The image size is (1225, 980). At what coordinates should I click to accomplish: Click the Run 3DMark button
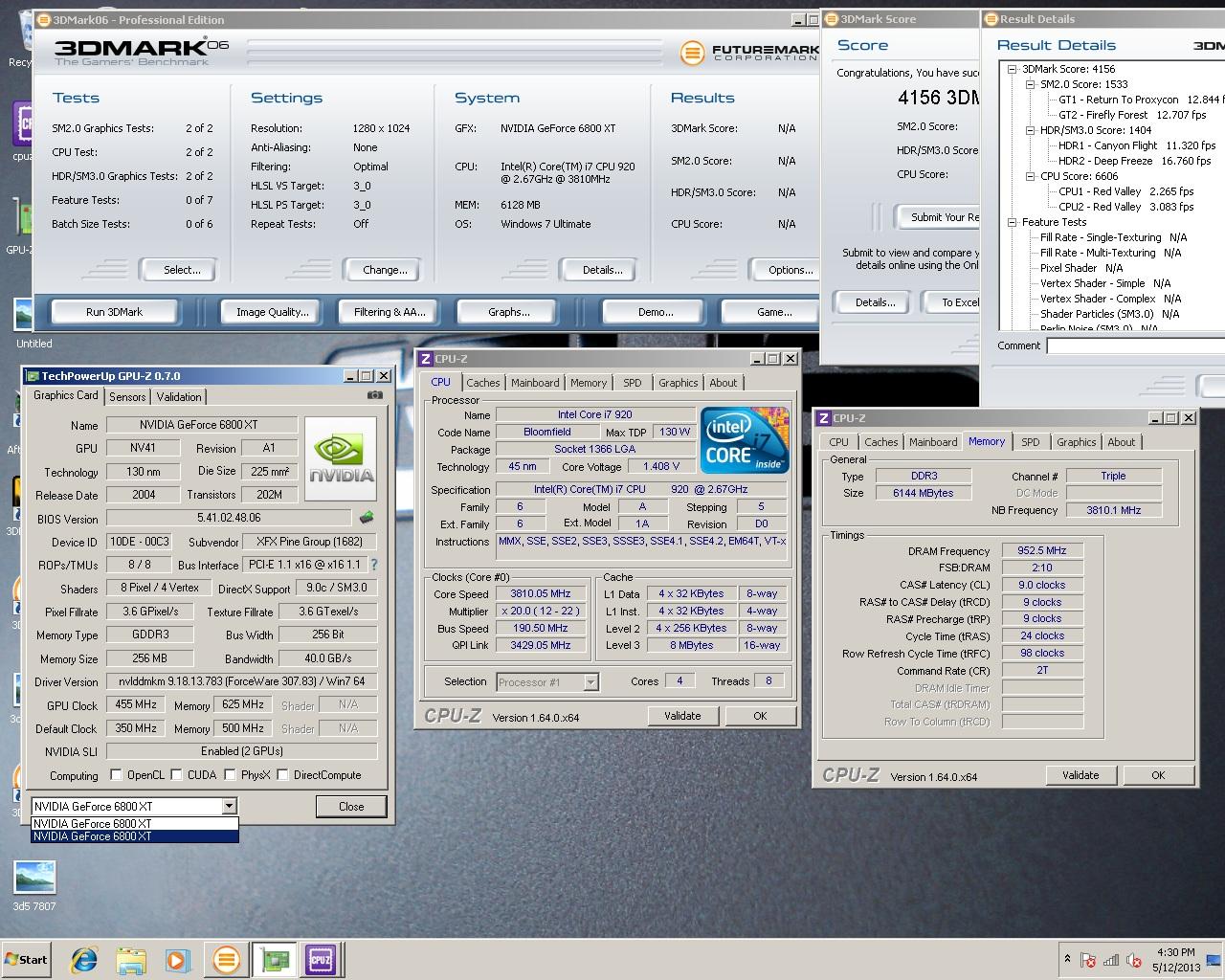(115, 312)
